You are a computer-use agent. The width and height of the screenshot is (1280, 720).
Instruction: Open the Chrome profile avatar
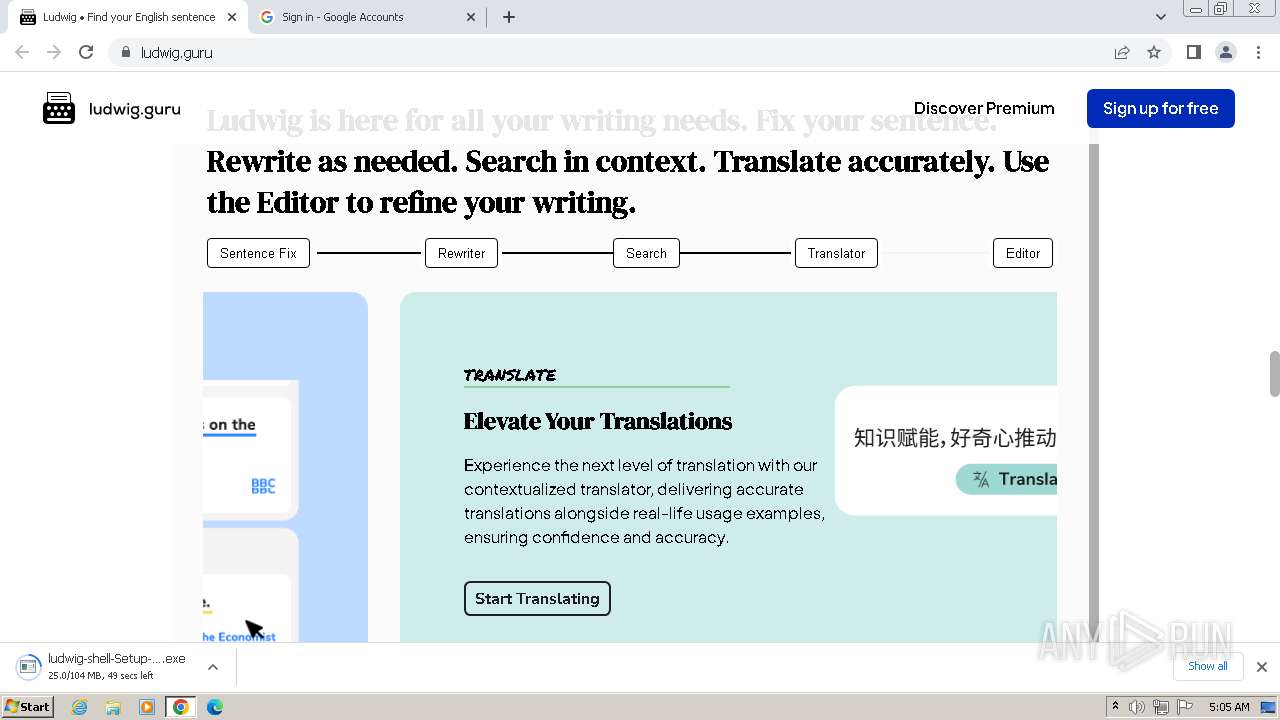(1226, 52)
